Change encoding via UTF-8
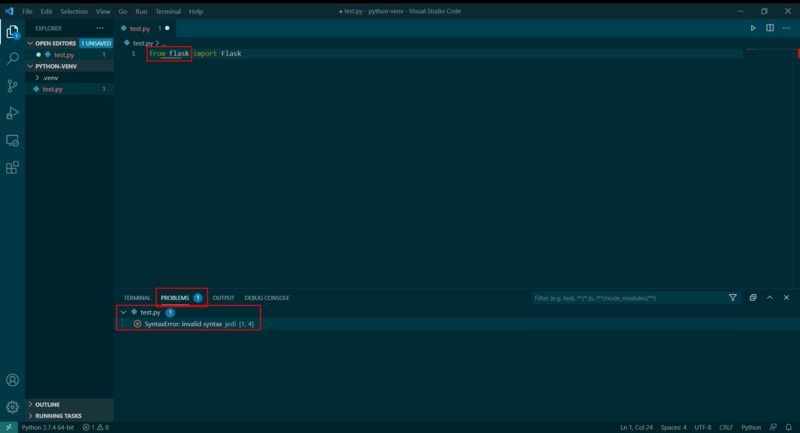Viewport: 800px width, 433px height. [x=703, y=427]
